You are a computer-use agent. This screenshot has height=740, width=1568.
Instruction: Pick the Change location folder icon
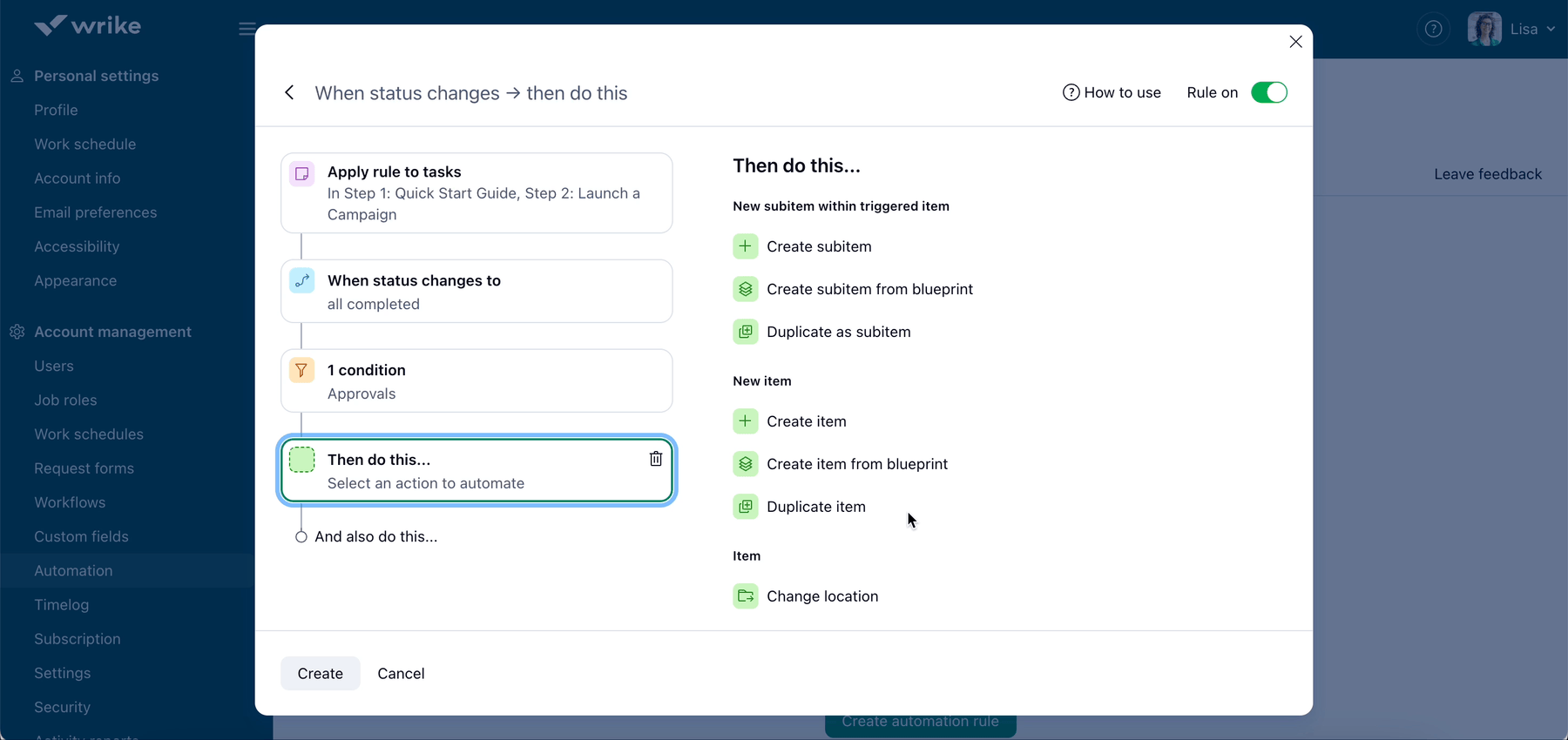coord(746,596)
